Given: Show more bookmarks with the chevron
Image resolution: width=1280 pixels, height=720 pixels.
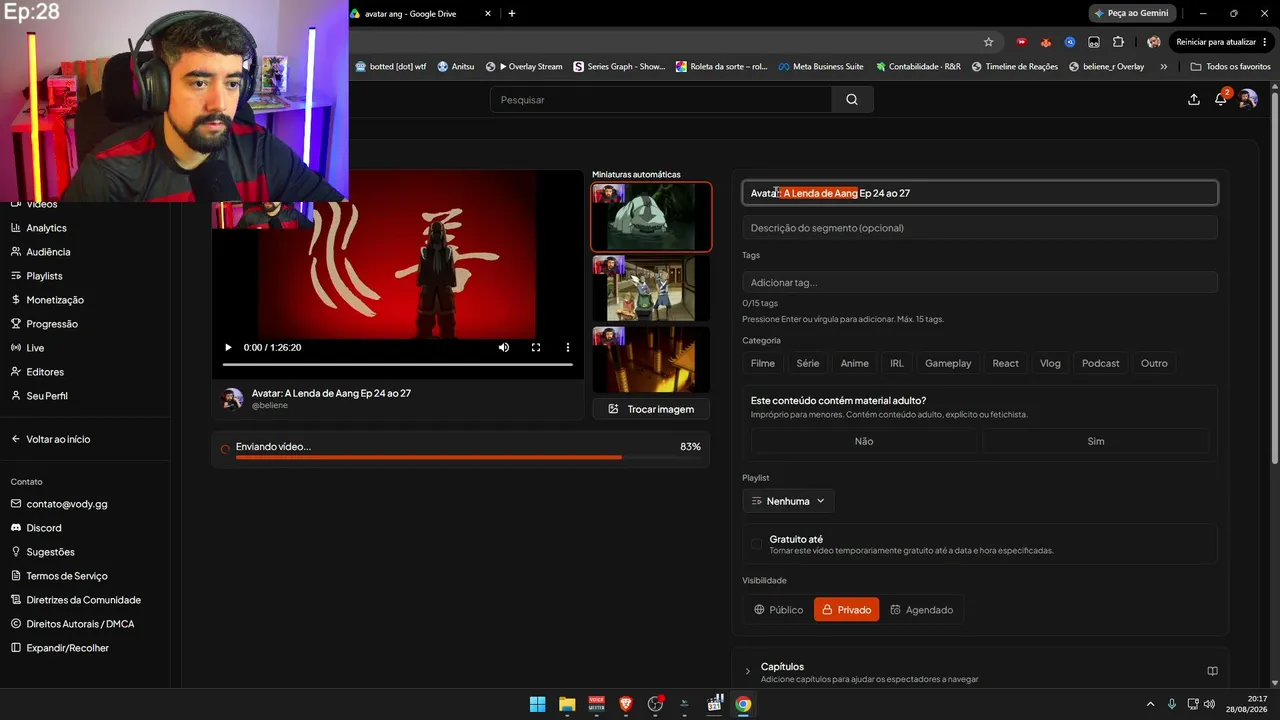Looking at the screenshot, I should click(x=1163, y=66).
